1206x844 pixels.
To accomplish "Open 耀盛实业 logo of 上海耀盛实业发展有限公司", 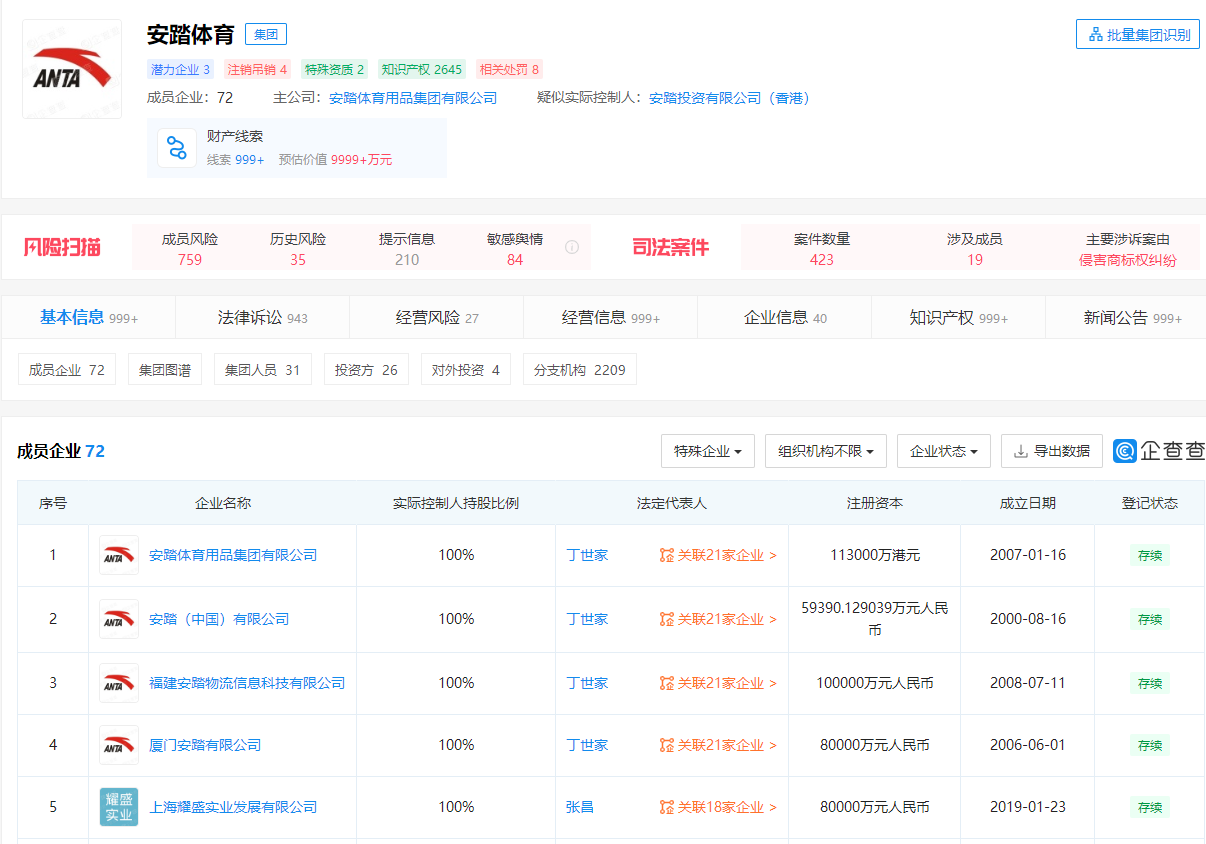I will coord(119,807).
